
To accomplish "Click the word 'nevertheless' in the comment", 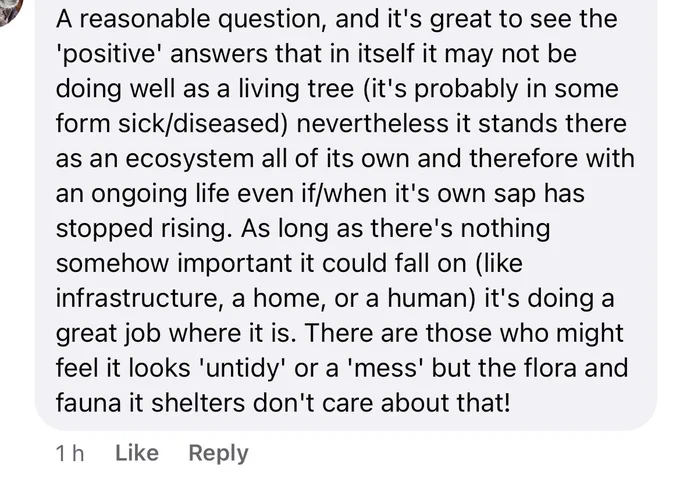I will [x=373, y=123].
